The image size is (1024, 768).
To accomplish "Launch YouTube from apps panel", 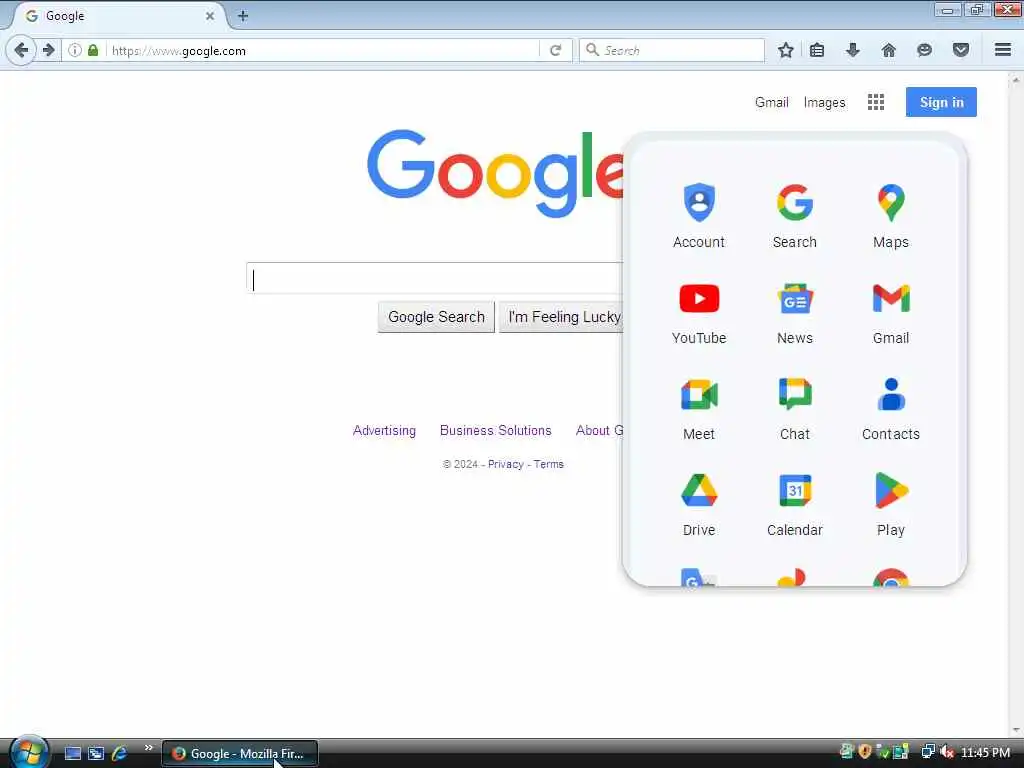I will tap(699, 312).
